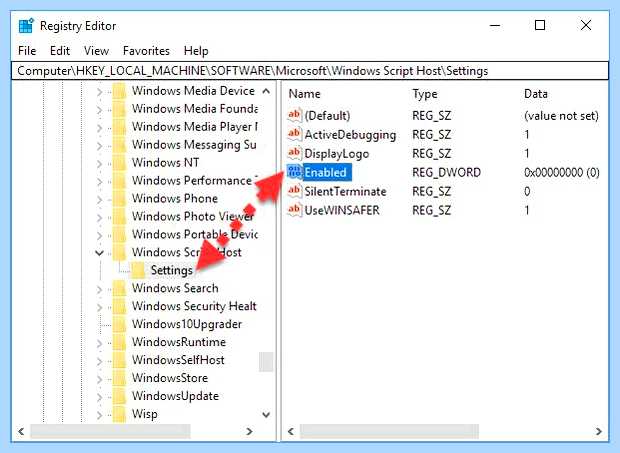Expand the Windows Media Founda key
This screenshot has height=453, width=620.
point(100,109)
